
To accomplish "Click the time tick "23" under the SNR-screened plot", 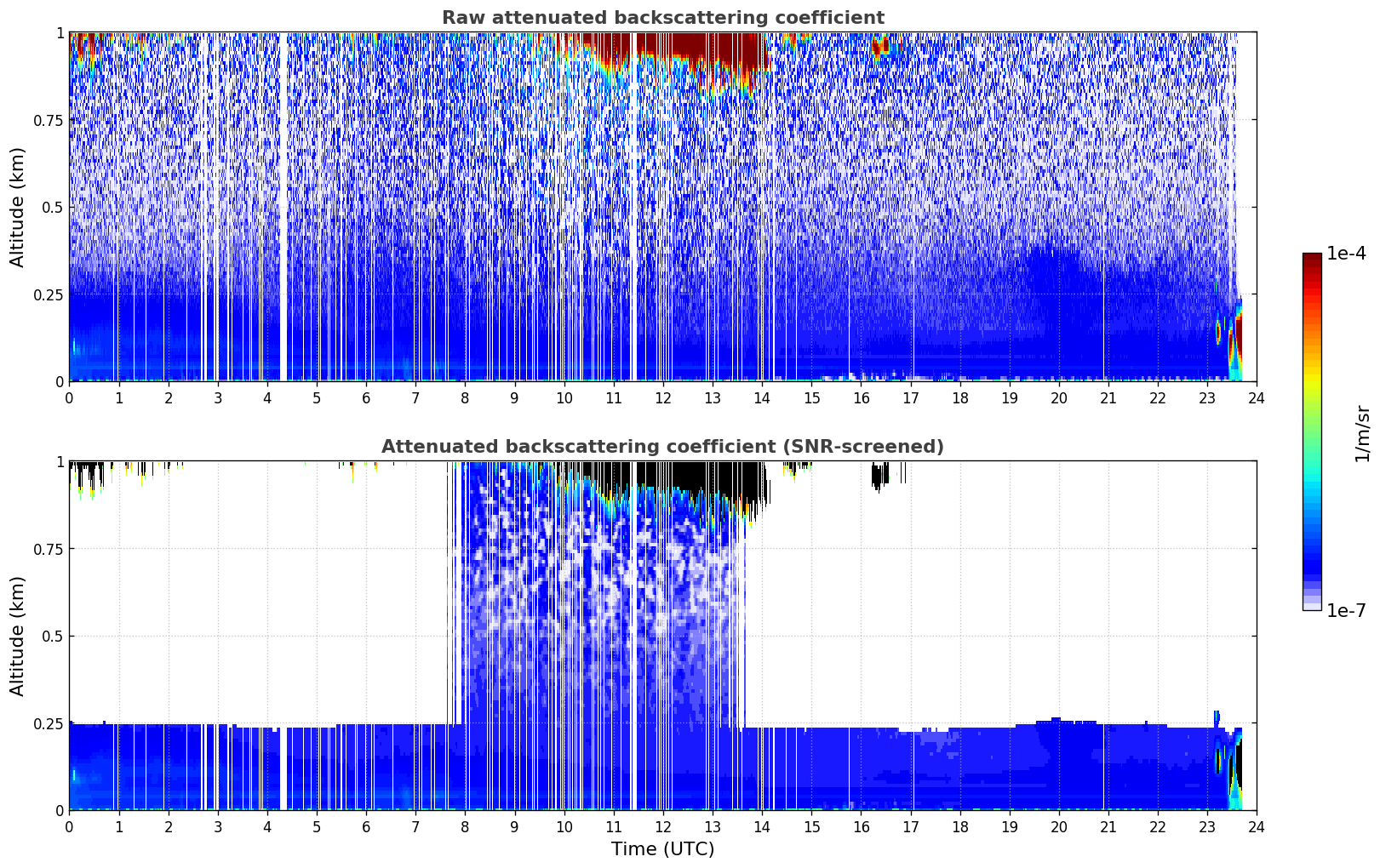I will tap(1207, 826).
